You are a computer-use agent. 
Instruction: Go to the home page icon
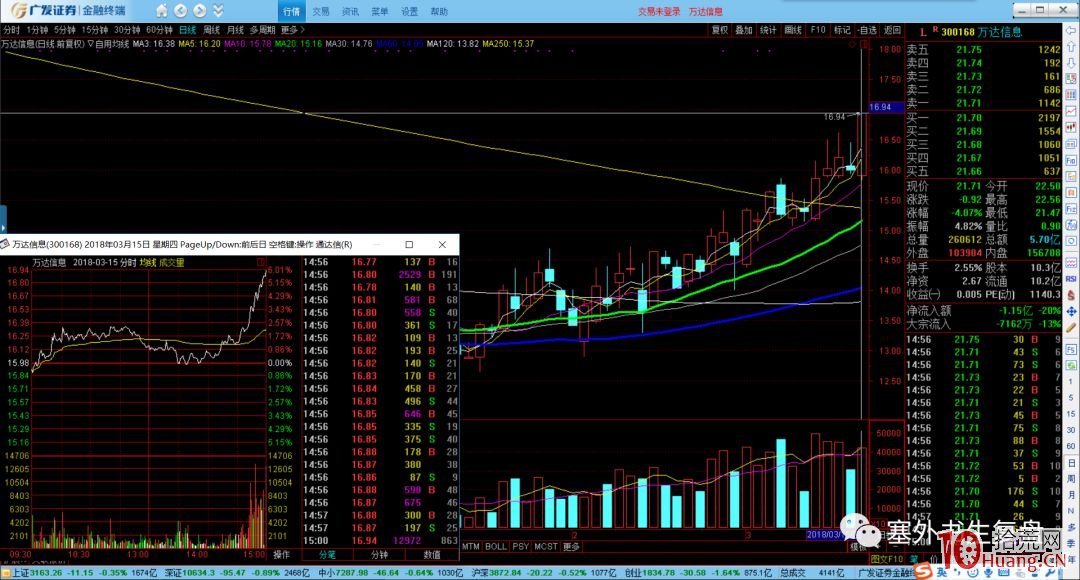click(x=161, y=11)
